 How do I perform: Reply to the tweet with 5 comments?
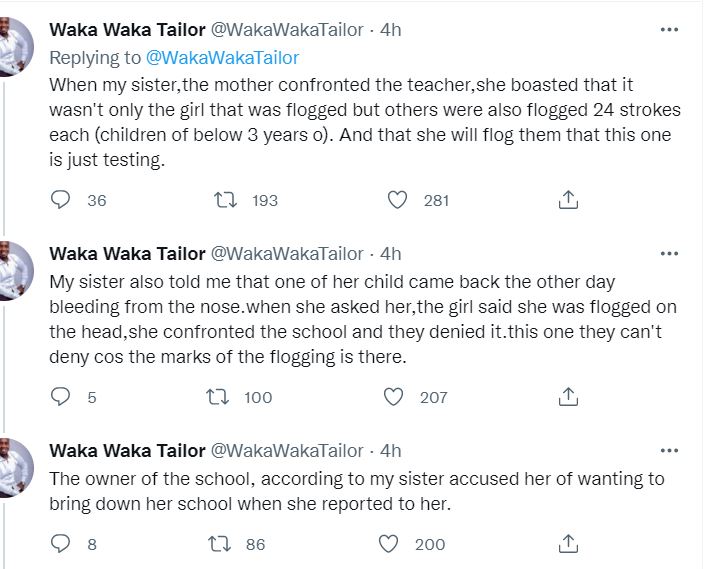60,397
